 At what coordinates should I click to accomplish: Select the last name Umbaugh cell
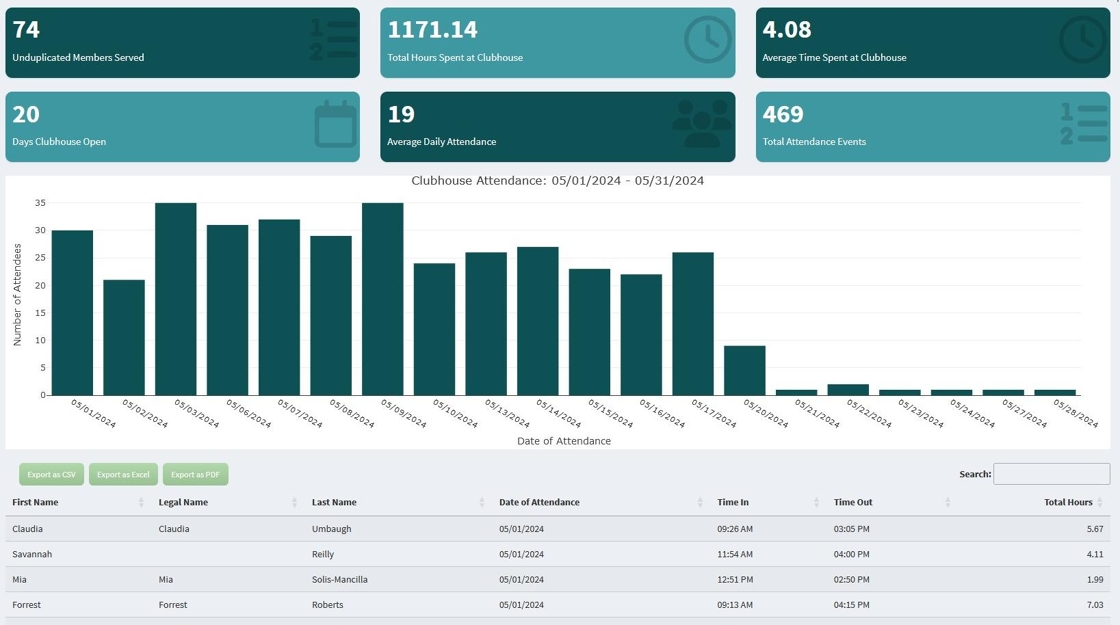coord(331,529)
